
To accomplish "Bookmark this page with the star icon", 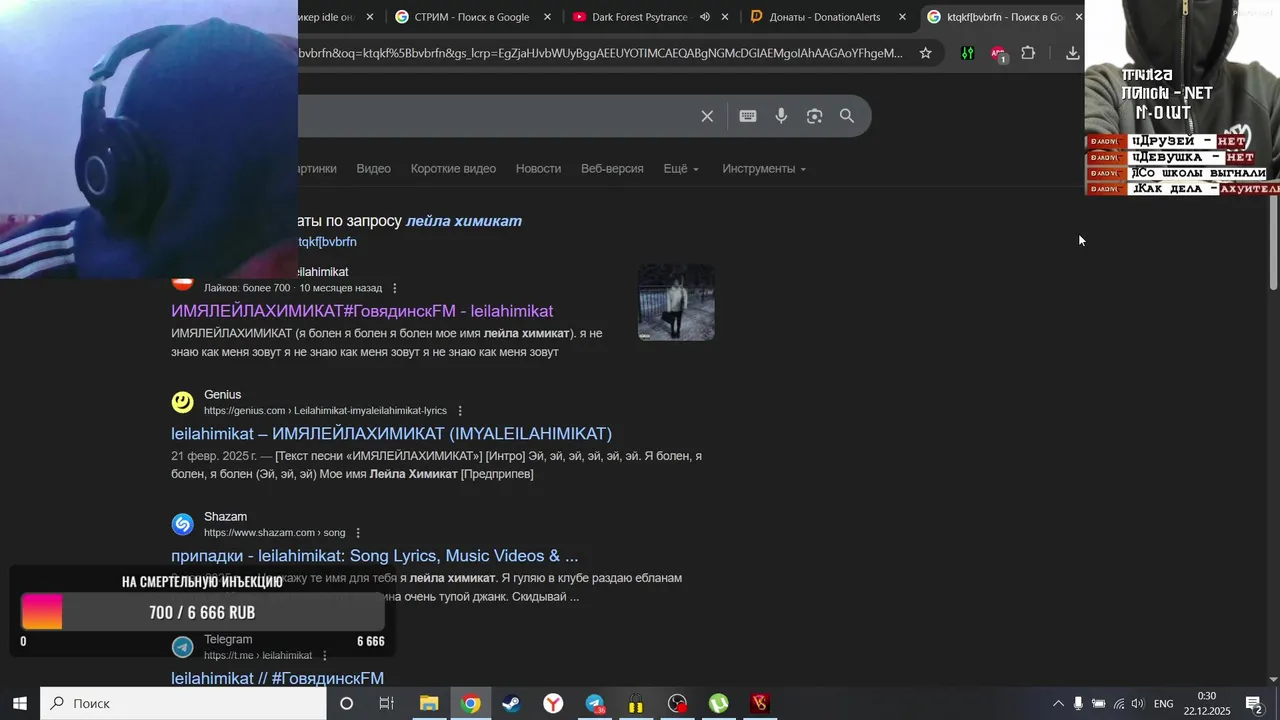I will tap(925, 53).
